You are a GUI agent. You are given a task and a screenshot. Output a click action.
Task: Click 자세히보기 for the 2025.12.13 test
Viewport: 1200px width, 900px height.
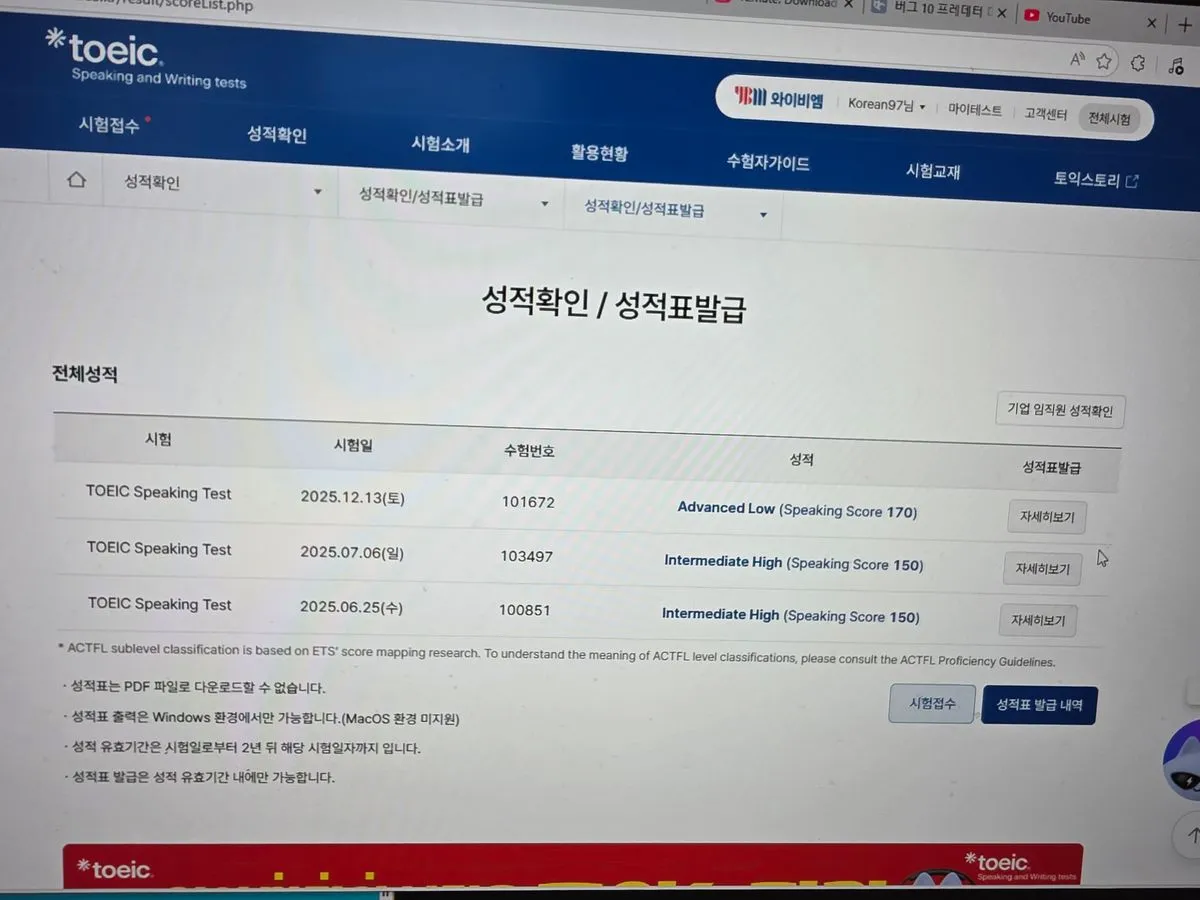pyautogui.click(x=1046, y=517)
